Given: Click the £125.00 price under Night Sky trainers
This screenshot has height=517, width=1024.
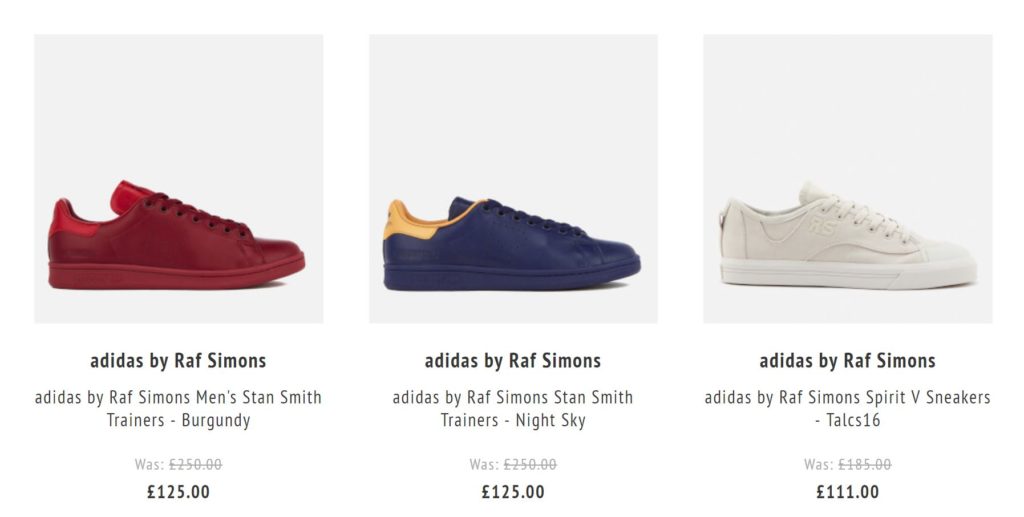Looking at the screenshot, I should (x=513, y=492).
